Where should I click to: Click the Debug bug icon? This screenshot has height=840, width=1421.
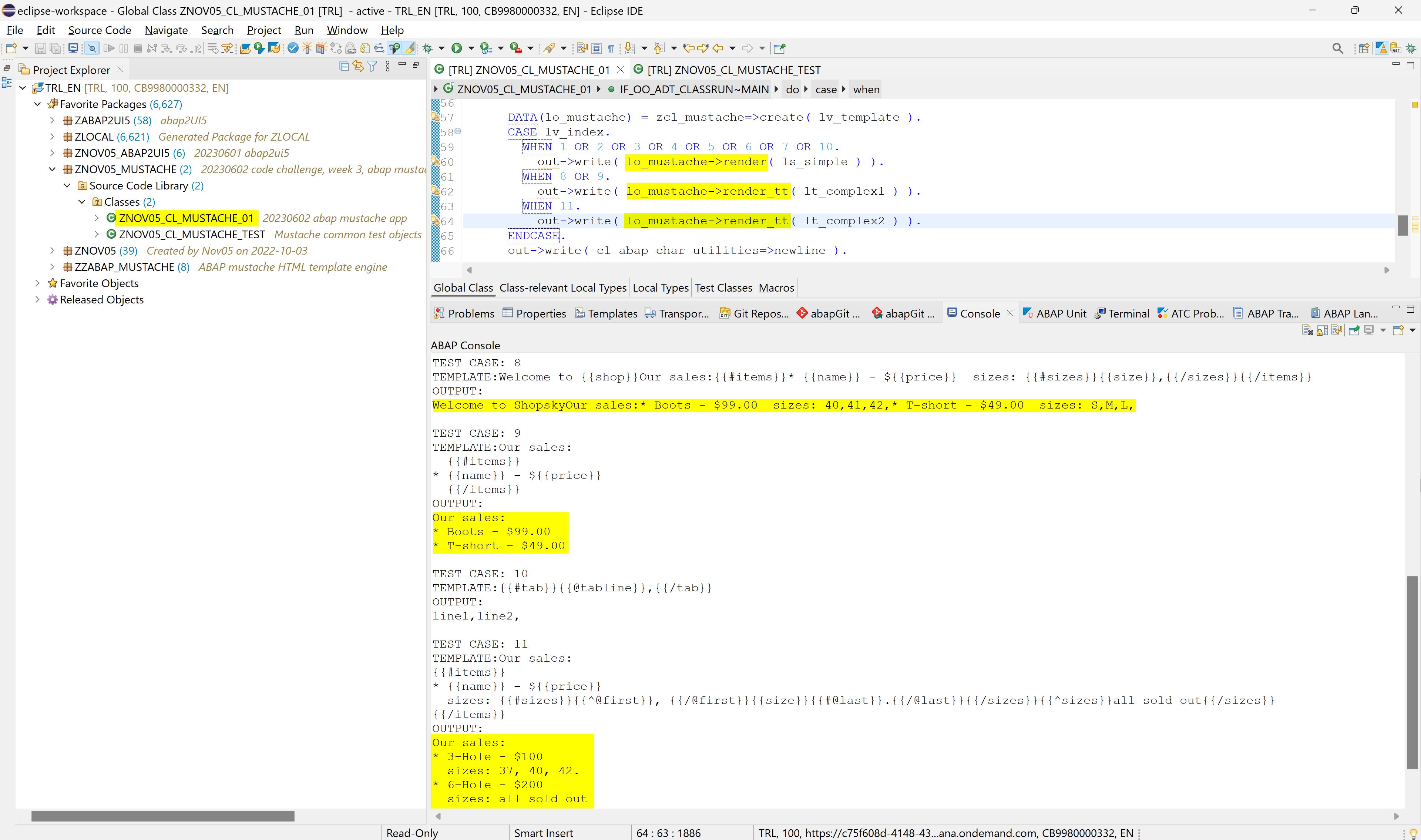pyautogui.click(x=428, y=48)
